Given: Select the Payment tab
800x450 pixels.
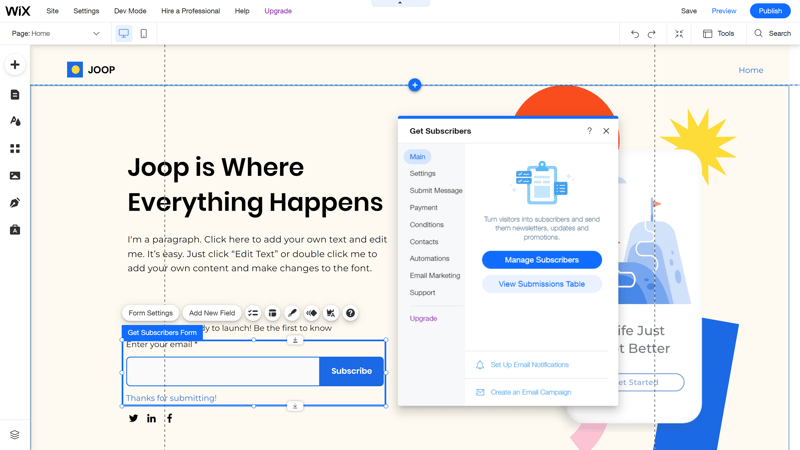Looking at the screenshot, I should pos(423,208).
